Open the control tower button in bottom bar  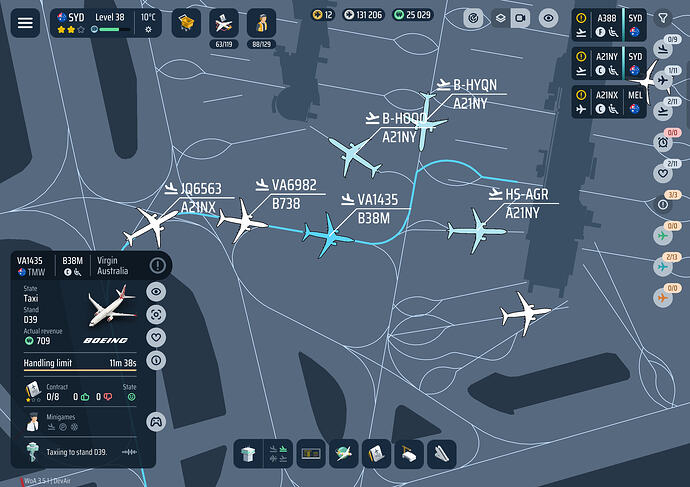tap(249, 454)
